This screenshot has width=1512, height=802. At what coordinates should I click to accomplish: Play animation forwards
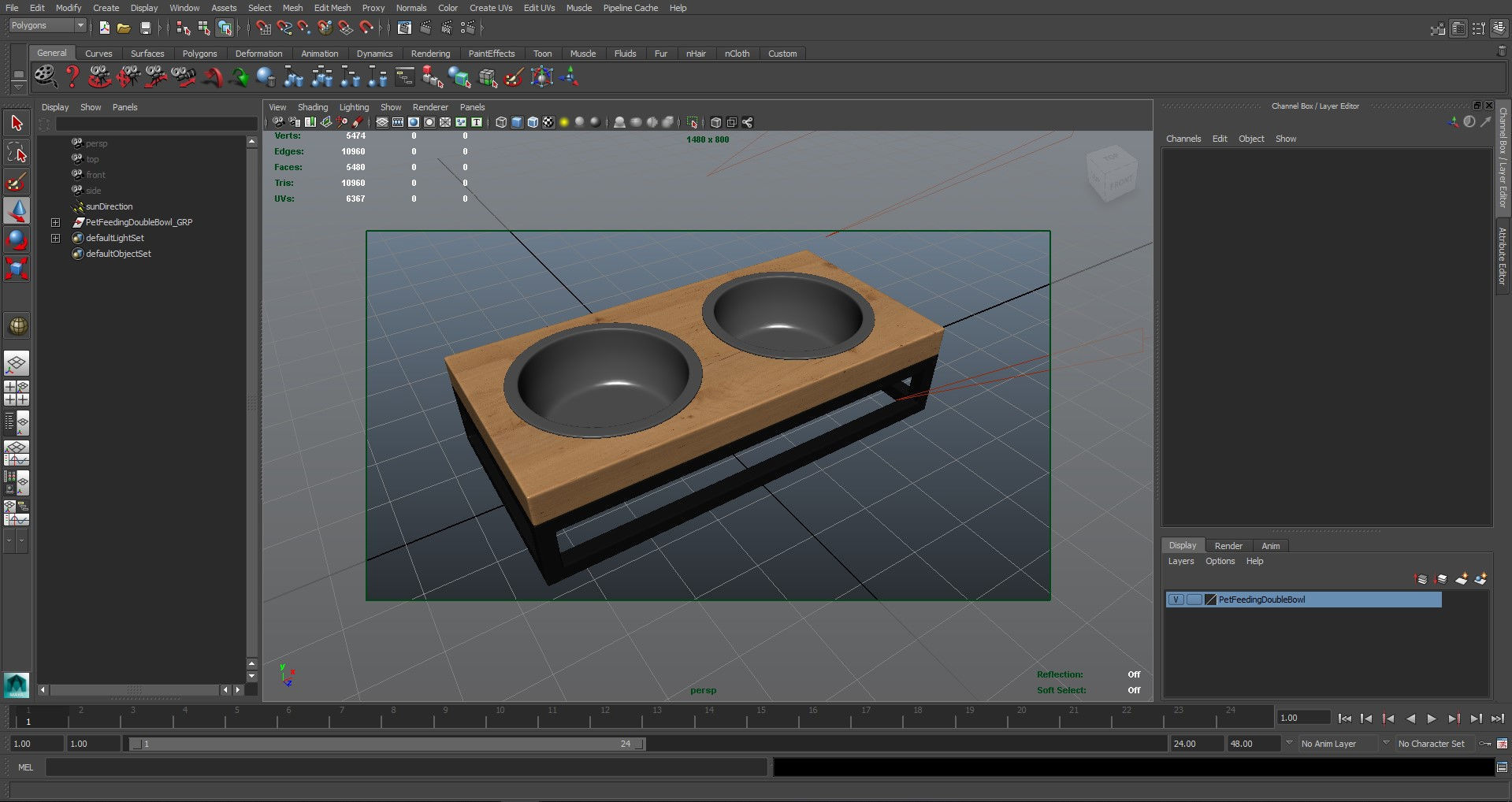1432,718
